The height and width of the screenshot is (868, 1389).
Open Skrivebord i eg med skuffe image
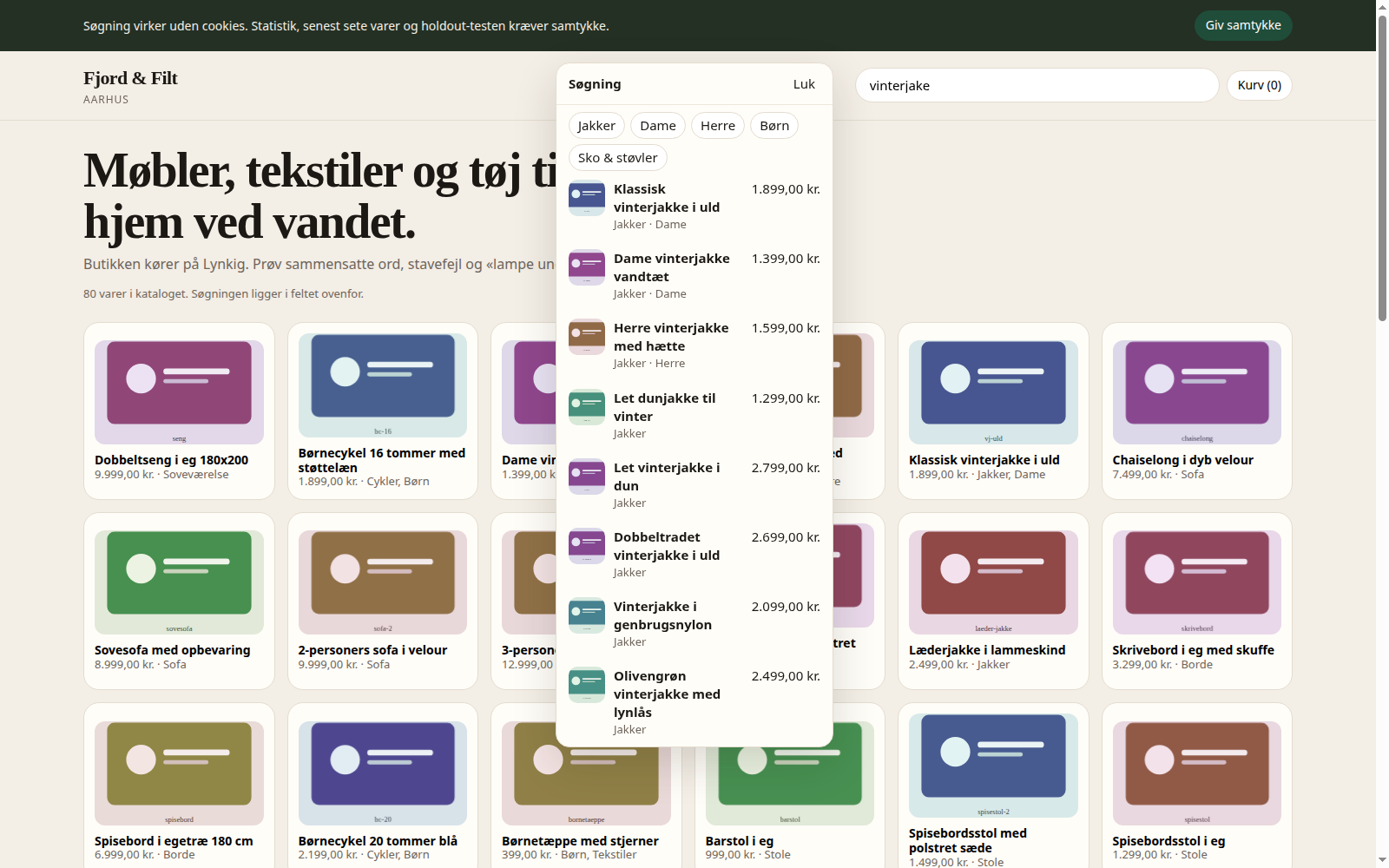(x=1197, y=582)
